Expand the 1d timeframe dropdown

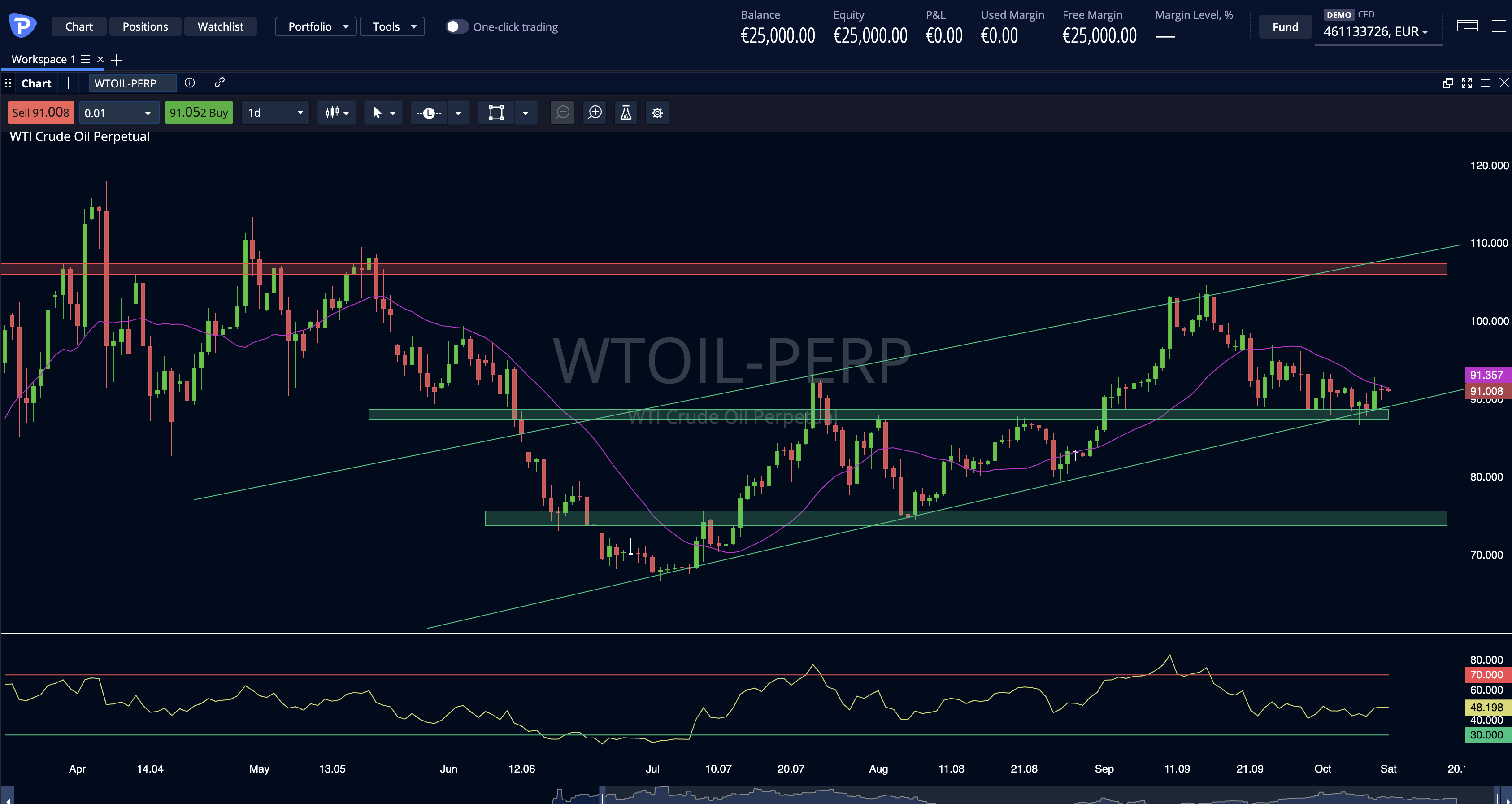click(x=275, y=113)
